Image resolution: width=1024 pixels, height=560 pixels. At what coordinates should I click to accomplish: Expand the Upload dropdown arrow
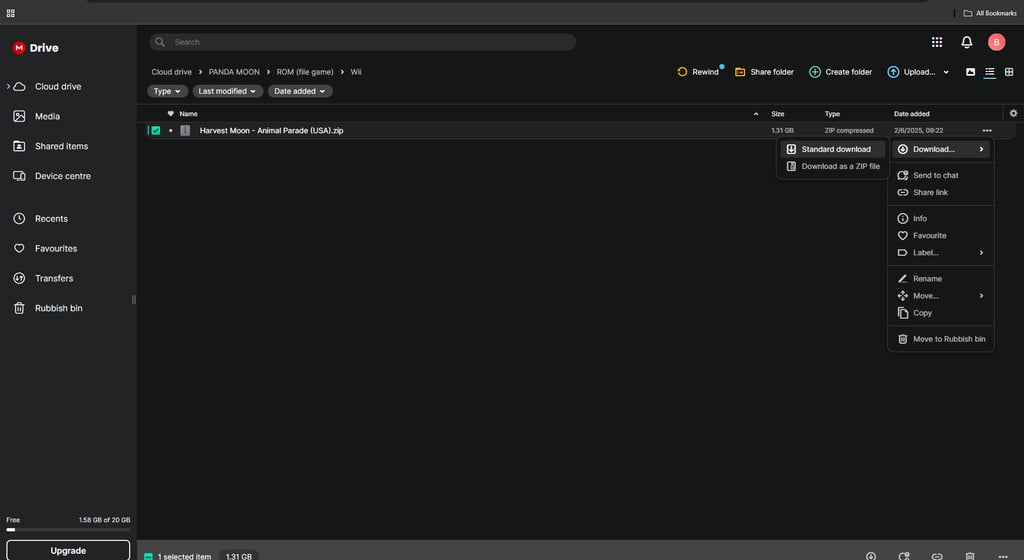946,72
